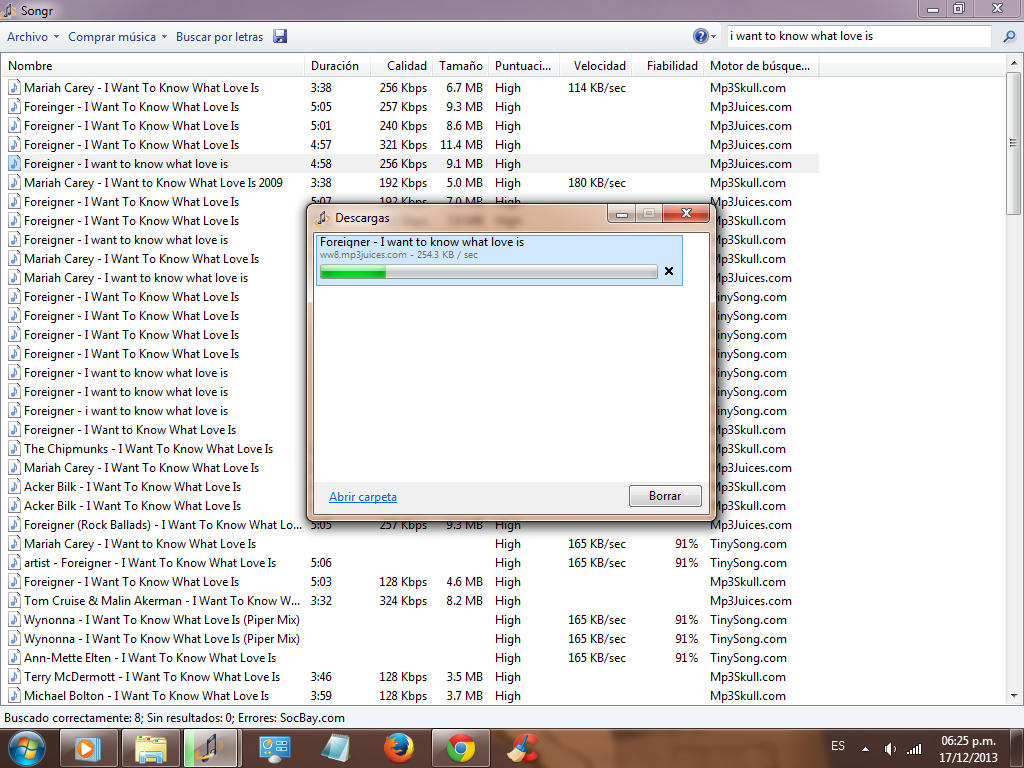Select The Chipmunks track row
Viewport: 1024px width, 768px height.
pos(148,449)
